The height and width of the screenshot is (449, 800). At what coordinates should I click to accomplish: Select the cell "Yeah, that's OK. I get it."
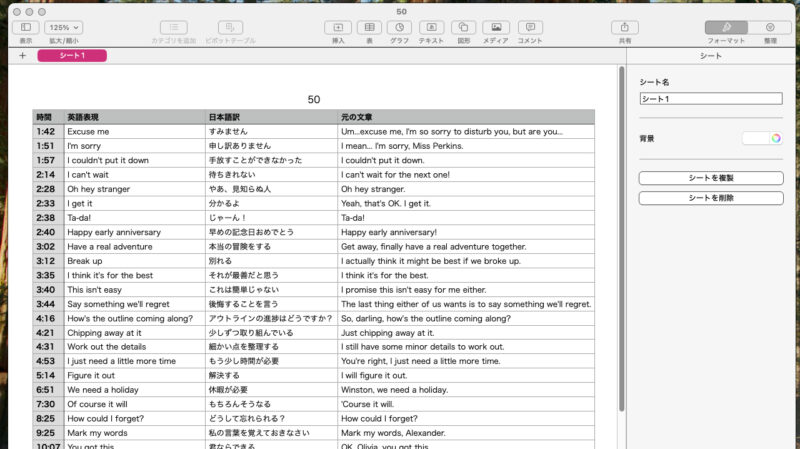coord(466,204)
